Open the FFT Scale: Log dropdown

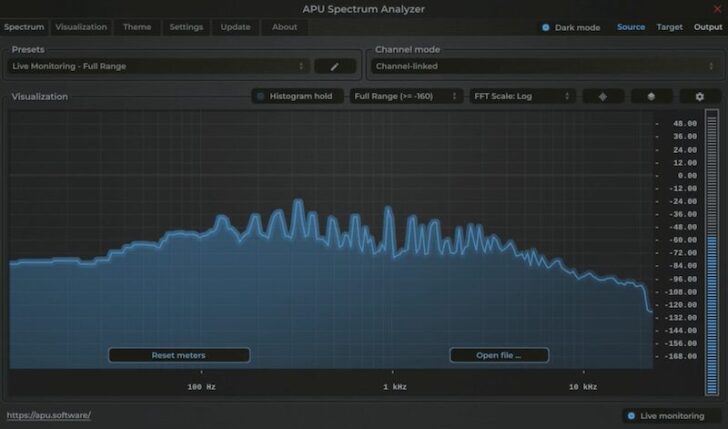(x=523, y=96)
